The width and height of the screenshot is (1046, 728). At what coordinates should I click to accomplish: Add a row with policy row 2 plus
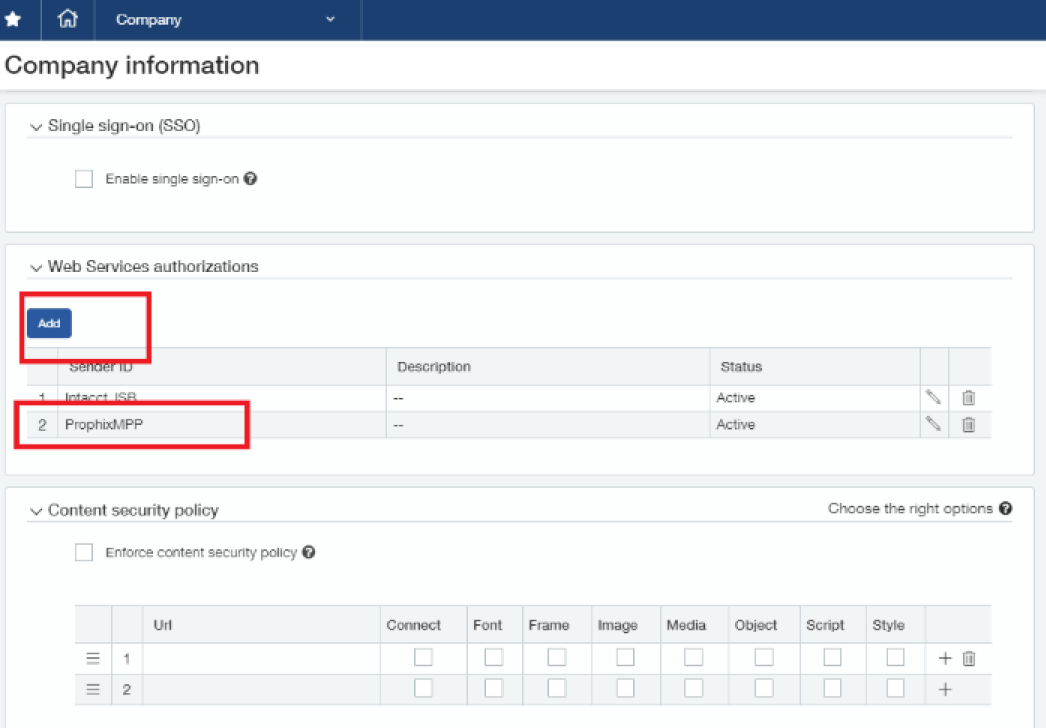pyautogui.click(x=945, y=689)
